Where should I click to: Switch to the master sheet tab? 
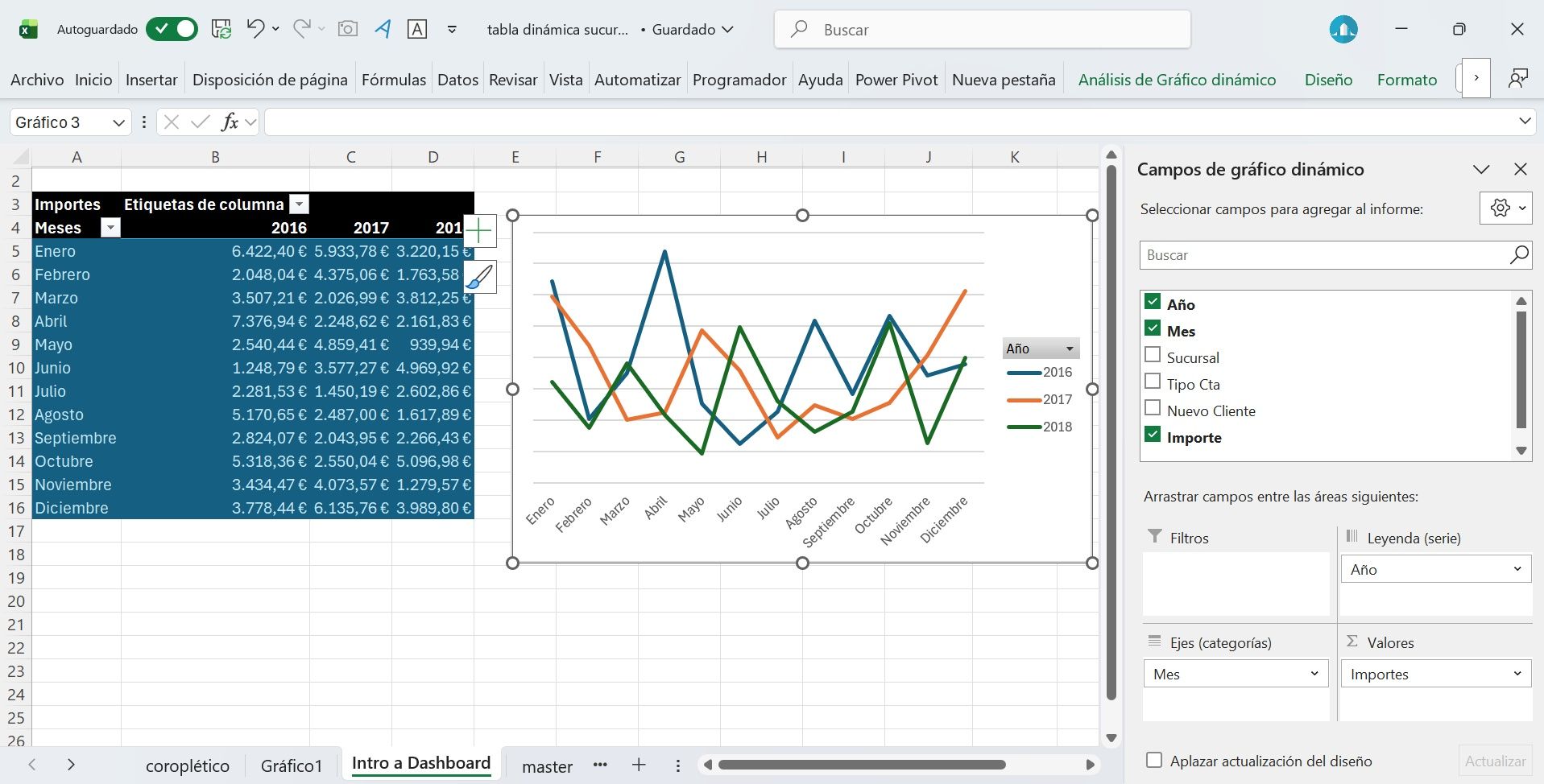[547, 766]
